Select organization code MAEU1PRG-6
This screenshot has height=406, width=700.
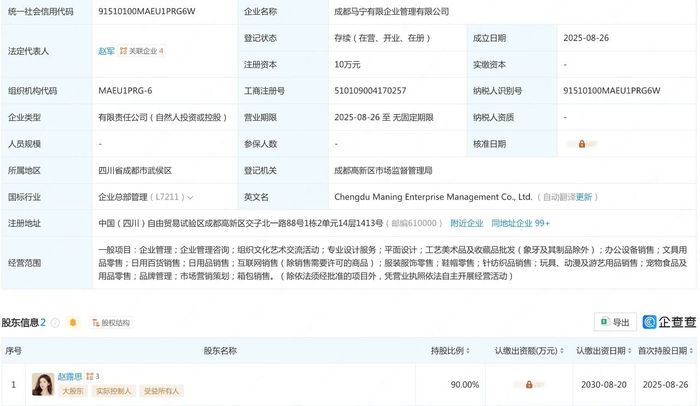pos(125,91)
